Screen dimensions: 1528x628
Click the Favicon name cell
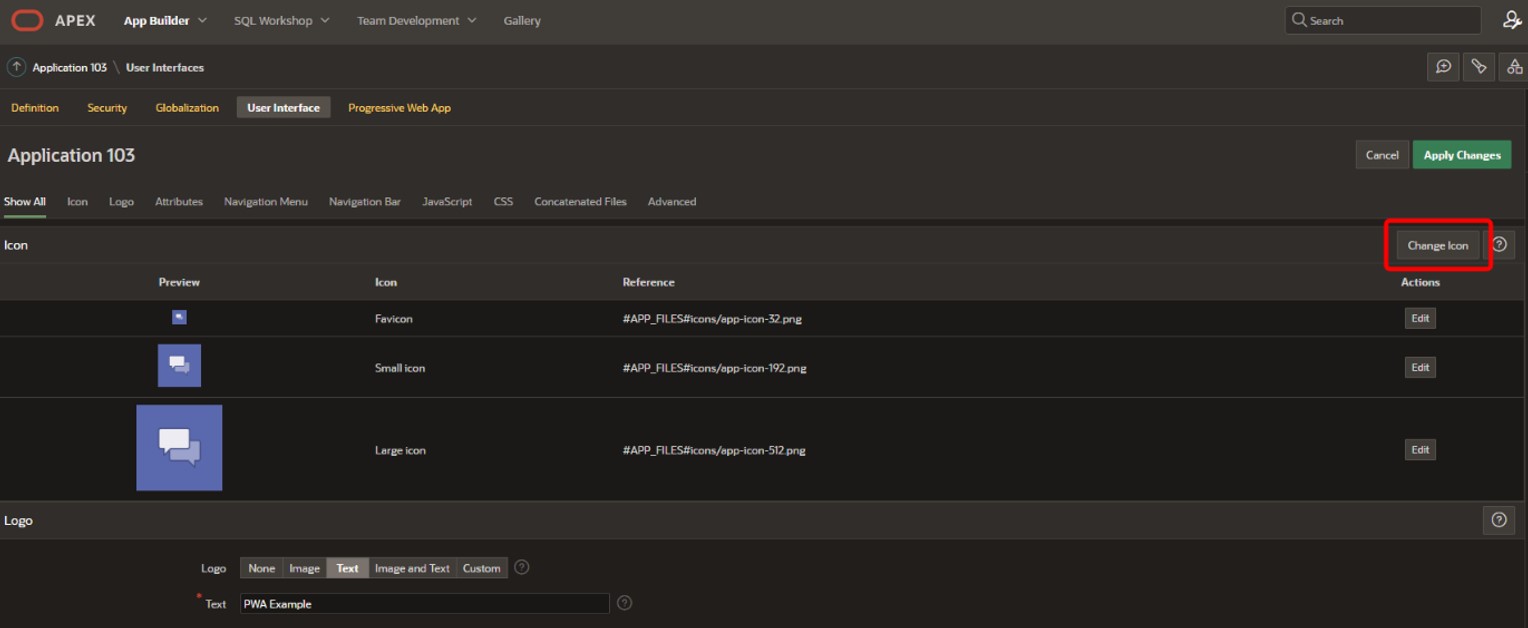tap(393, 318)
